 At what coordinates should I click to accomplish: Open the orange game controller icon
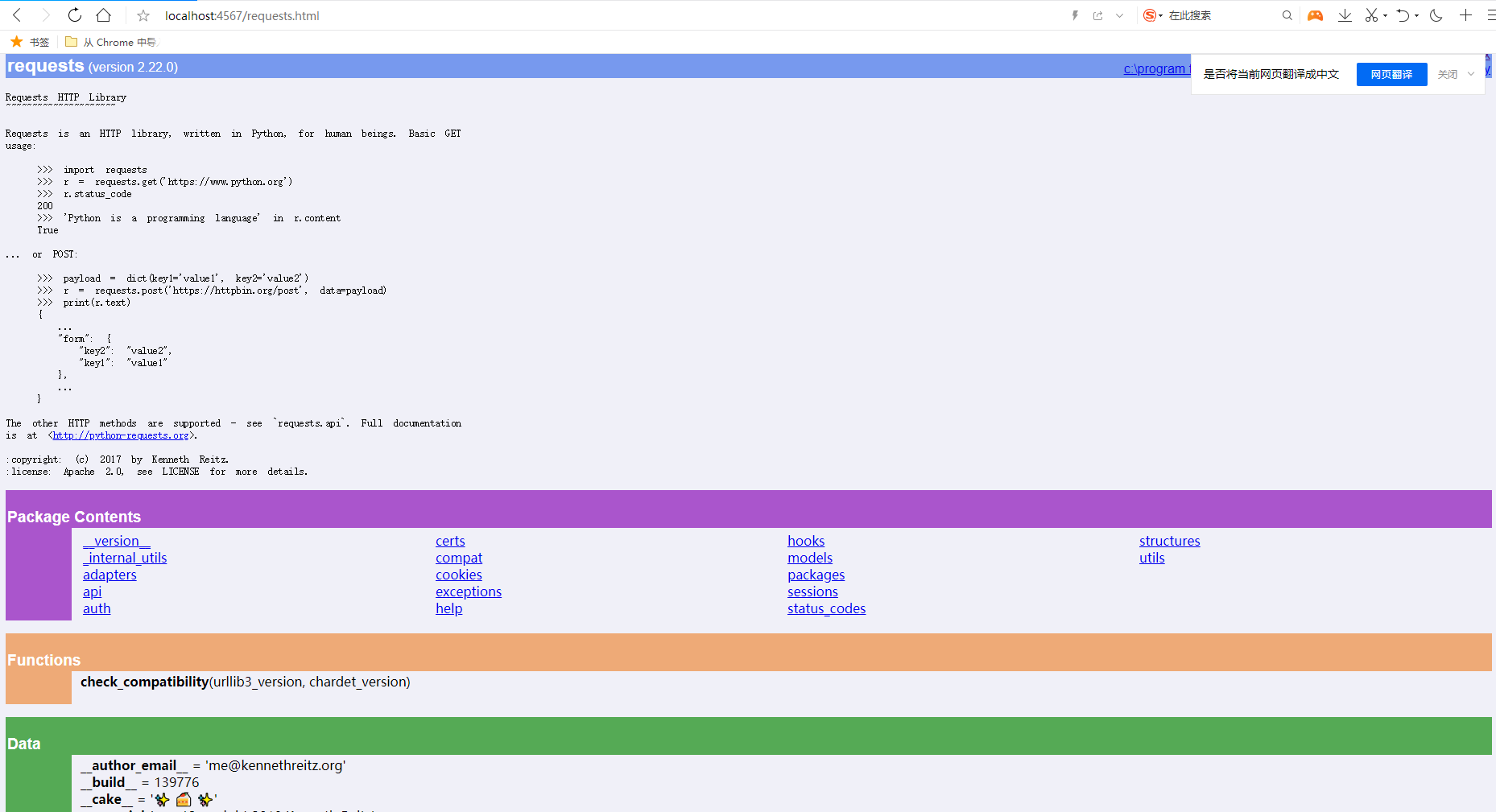tap(1315, 15)
